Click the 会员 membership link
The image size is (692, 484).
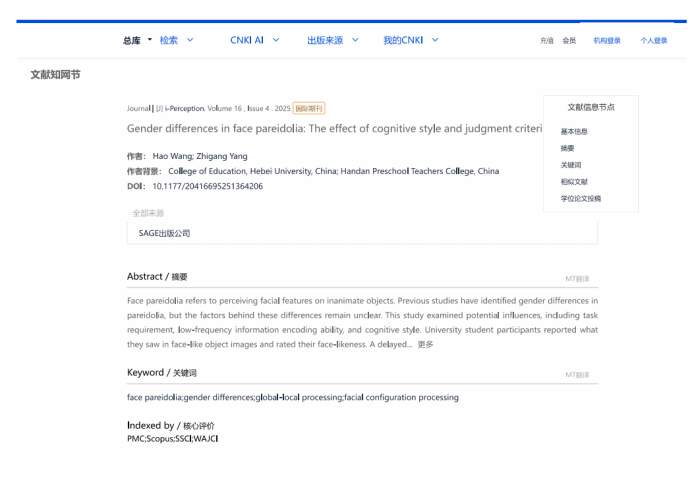point(569,41)
